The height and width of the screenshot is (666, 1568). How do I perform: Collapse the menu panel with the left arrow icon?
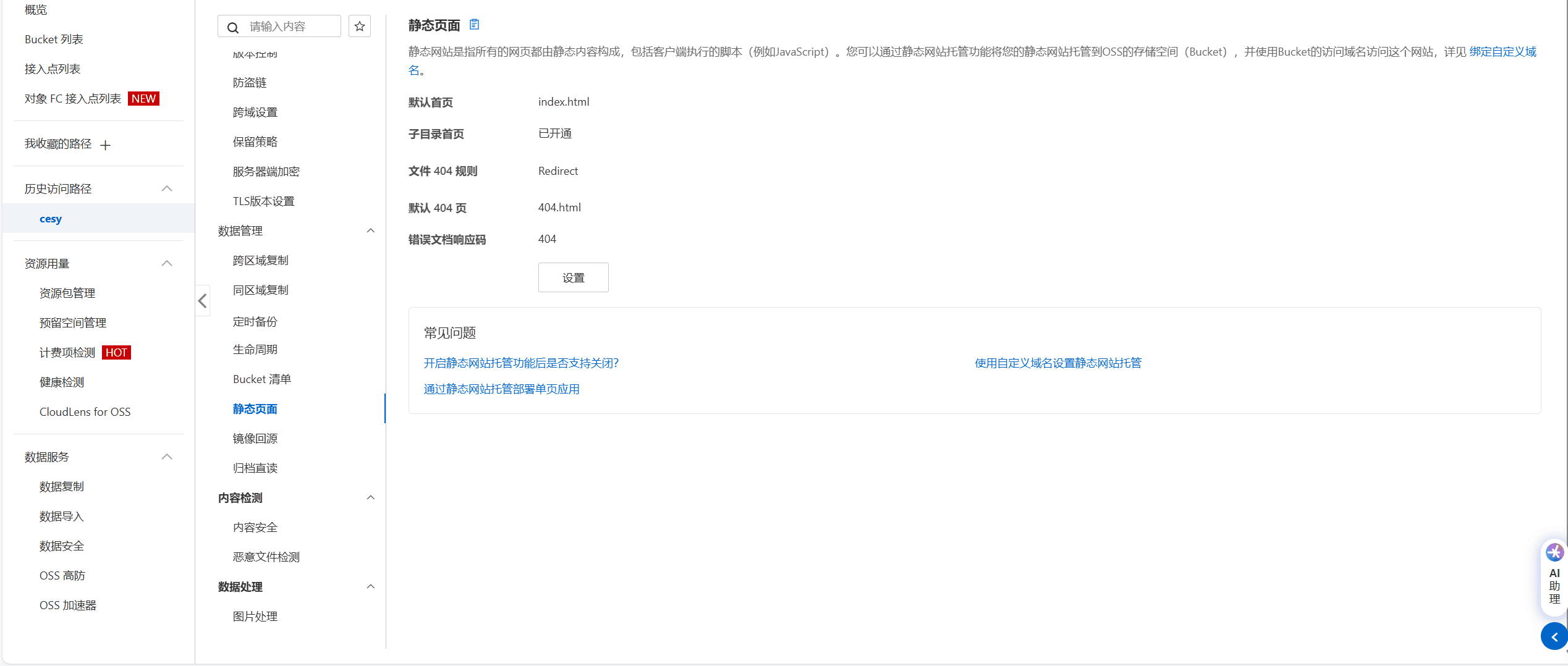202,301
